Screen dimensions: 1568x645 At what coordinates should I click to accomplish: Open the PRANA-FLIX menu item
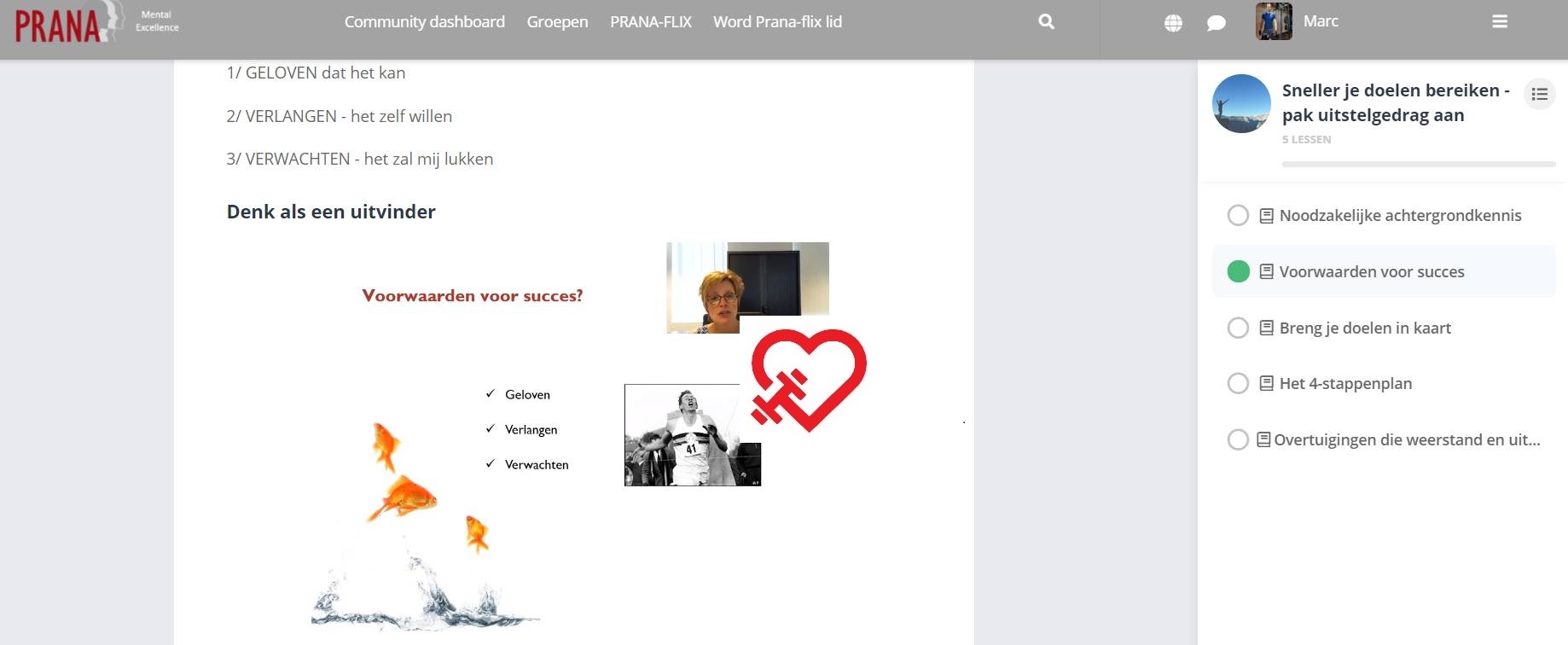coord(650,22)
